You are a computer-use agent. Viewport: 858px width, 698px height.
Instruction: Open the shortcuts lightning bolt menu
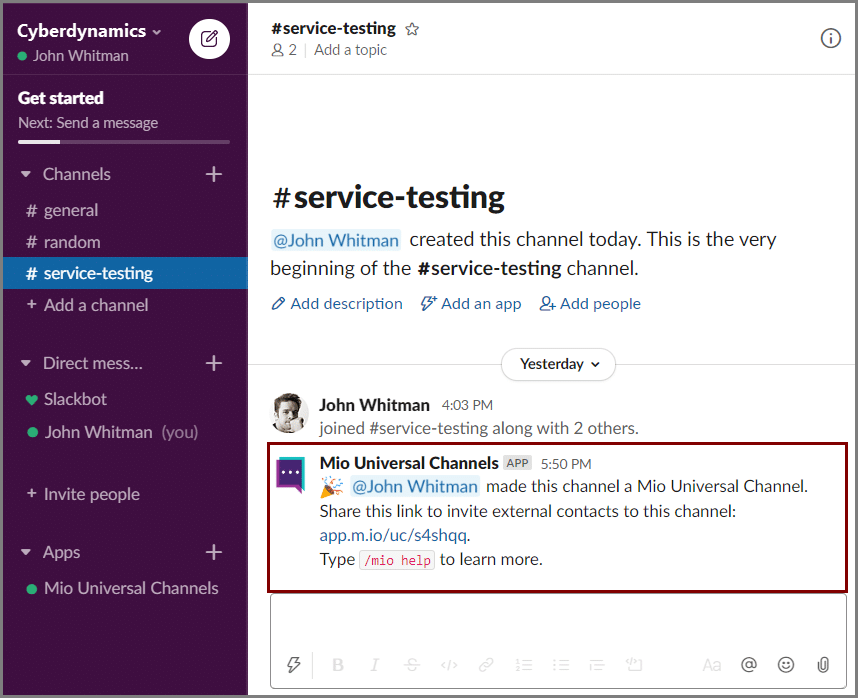(294, 665)
